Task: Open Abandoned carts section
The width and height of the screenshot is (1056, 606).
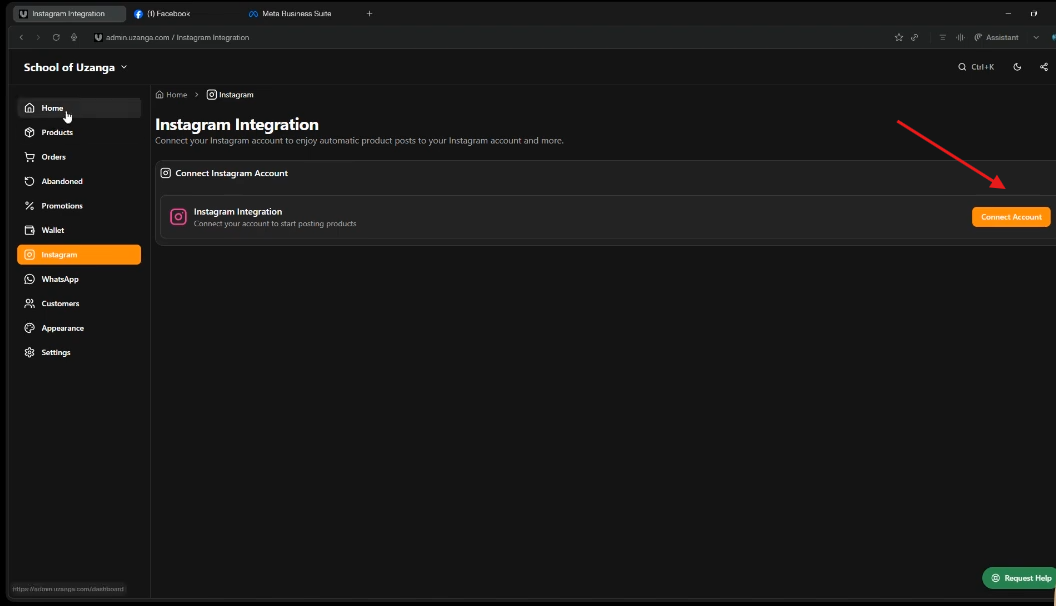Action: (x=79, y=181)
